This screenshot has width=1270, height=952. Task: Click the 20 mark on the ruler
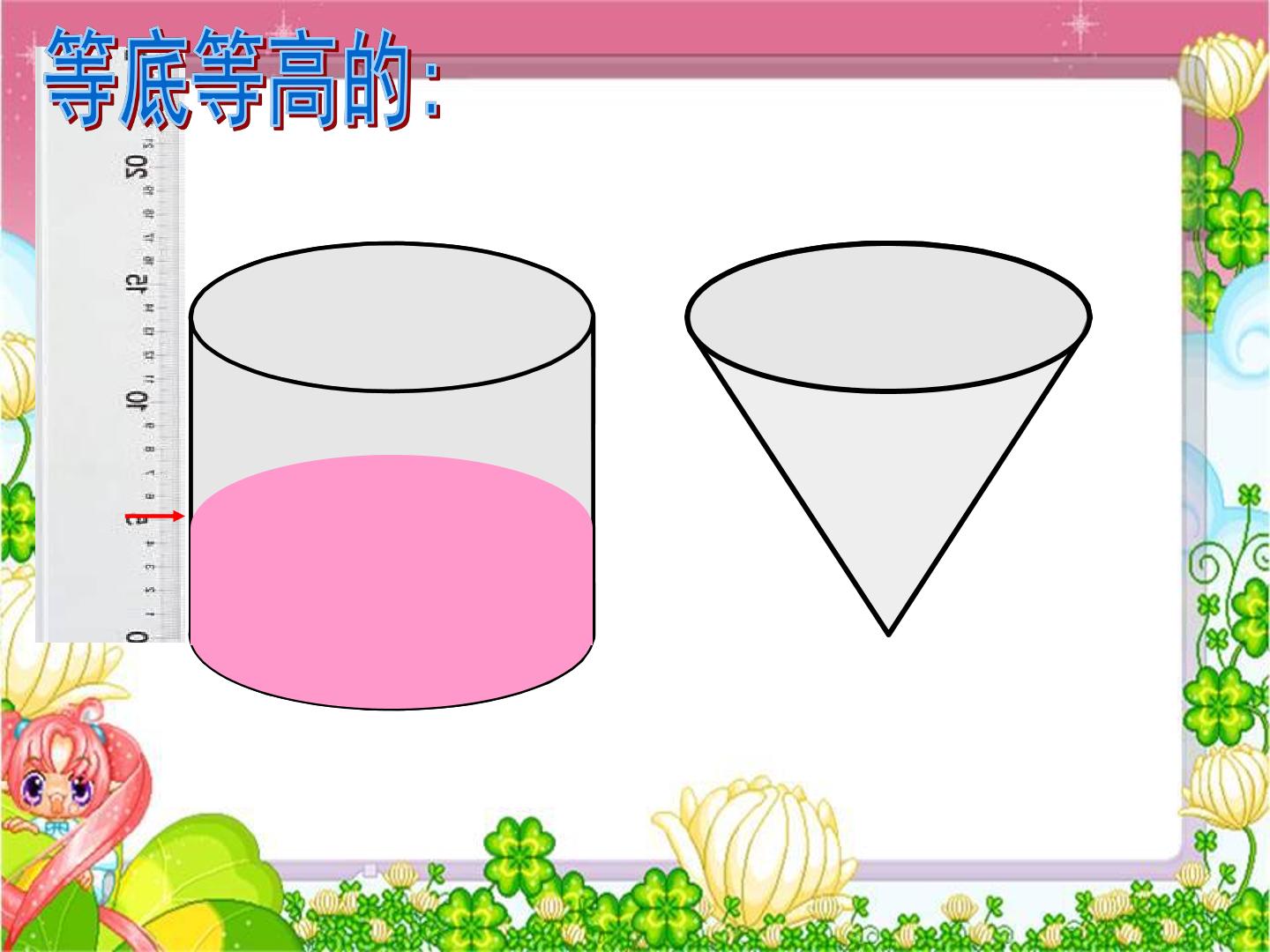136,166
